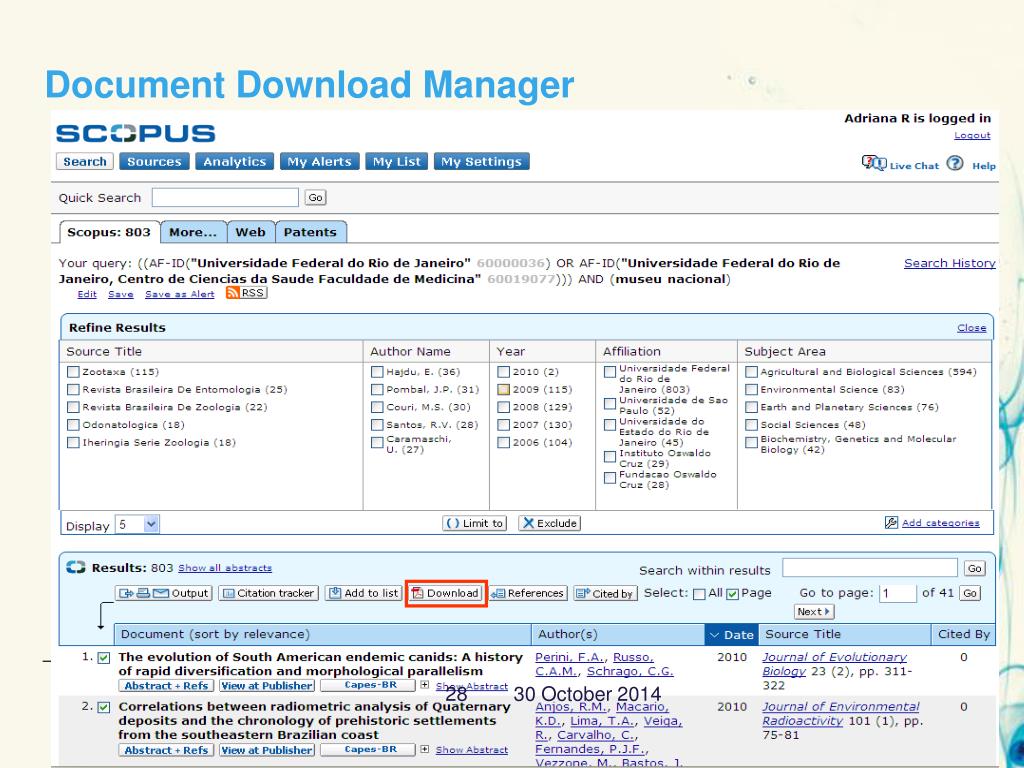Open the Citation tracker
Image resolution: width=1024 pixels, height=768 pixels.
point(268,593)
